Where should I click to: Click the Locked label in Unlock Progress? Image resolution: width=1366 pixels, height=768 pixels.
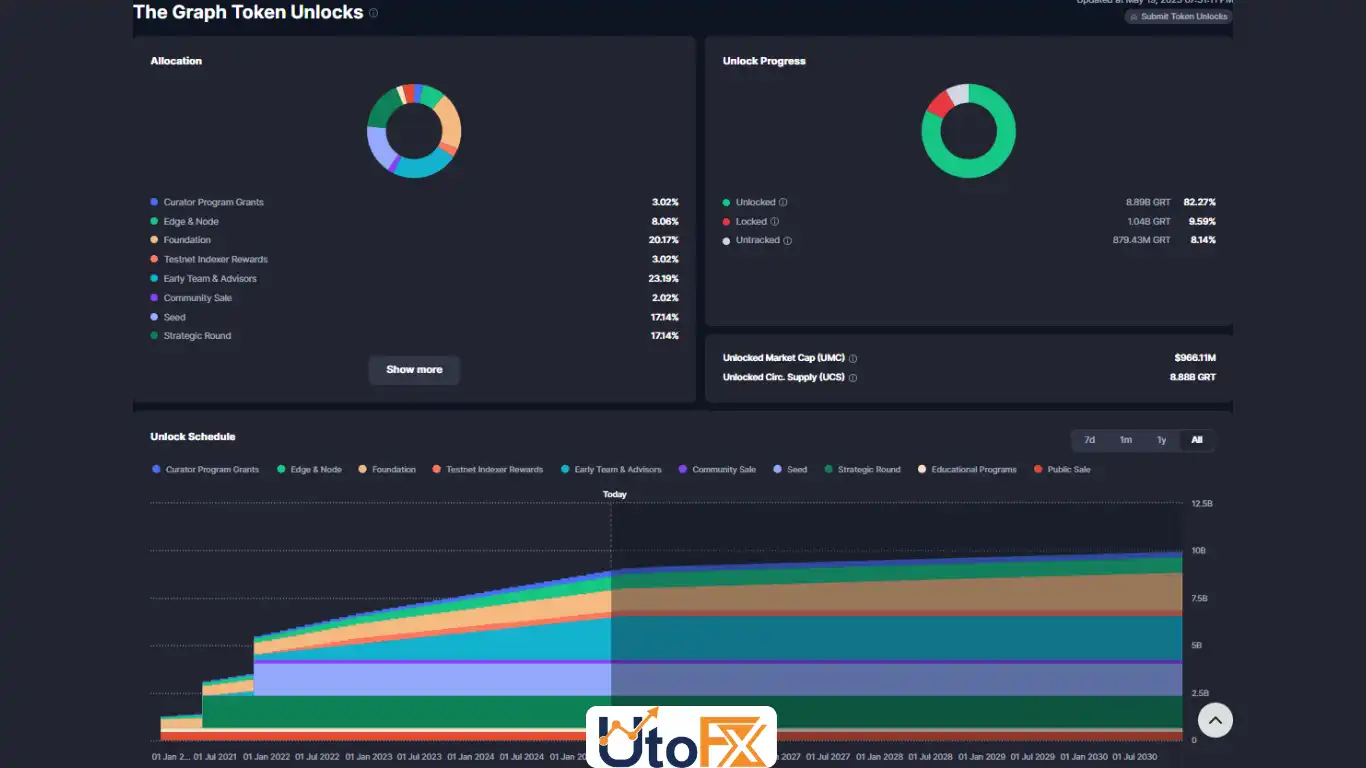pos(751,221)
